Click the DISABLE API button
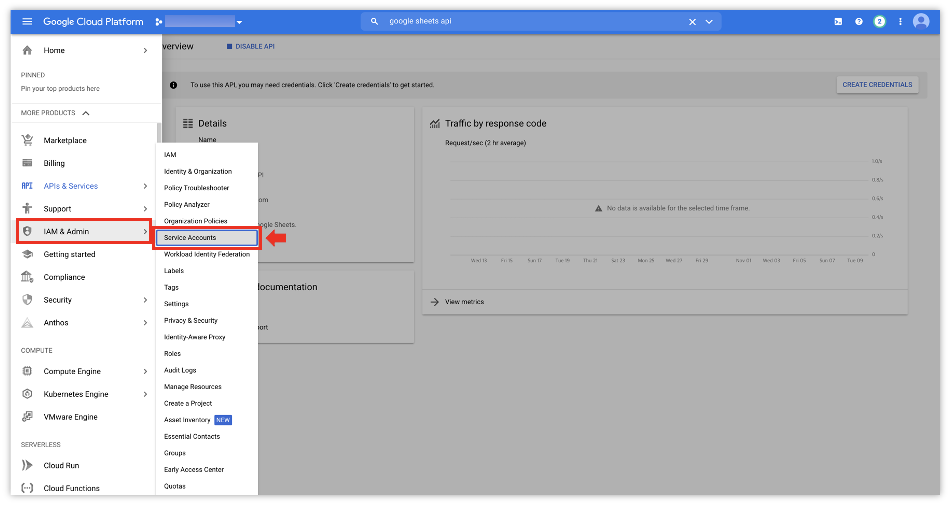The height and width of the screenshot is (505, 950). 251,47
